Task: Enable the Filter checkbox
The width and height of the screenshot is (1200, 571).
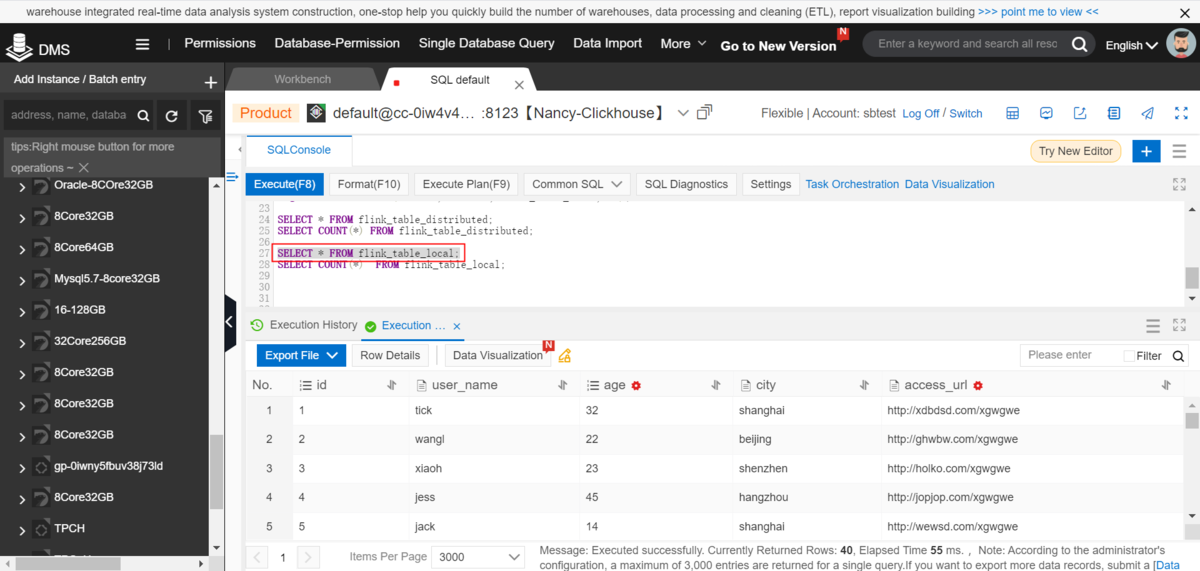Action: [x=1129, y=356]
